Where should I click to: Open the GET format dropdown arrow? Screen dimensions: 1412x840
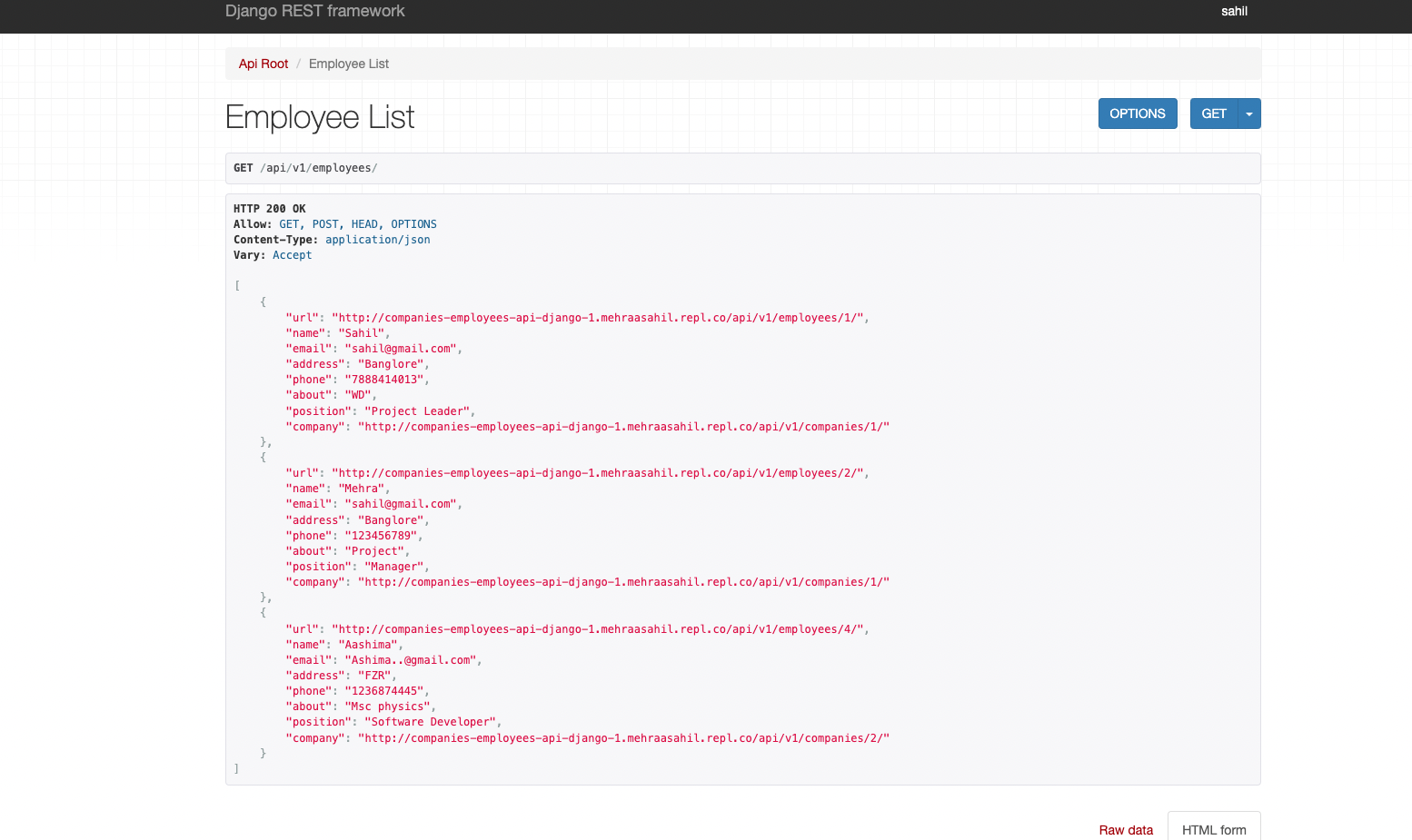pyautogui.click(x=1249, y=113)
